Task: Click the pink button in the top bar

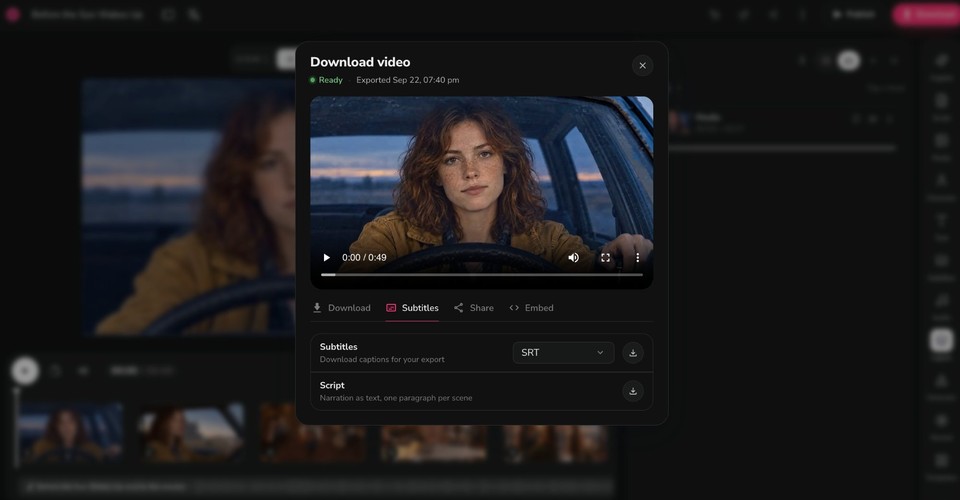Action: click(x=926, y=14)
